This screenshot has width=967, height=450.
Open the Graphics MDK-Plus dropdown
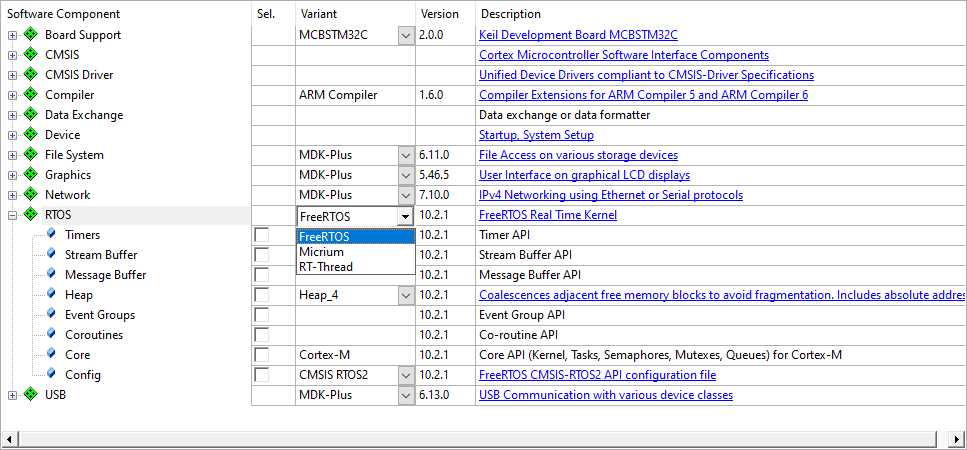tap(406, 175)
